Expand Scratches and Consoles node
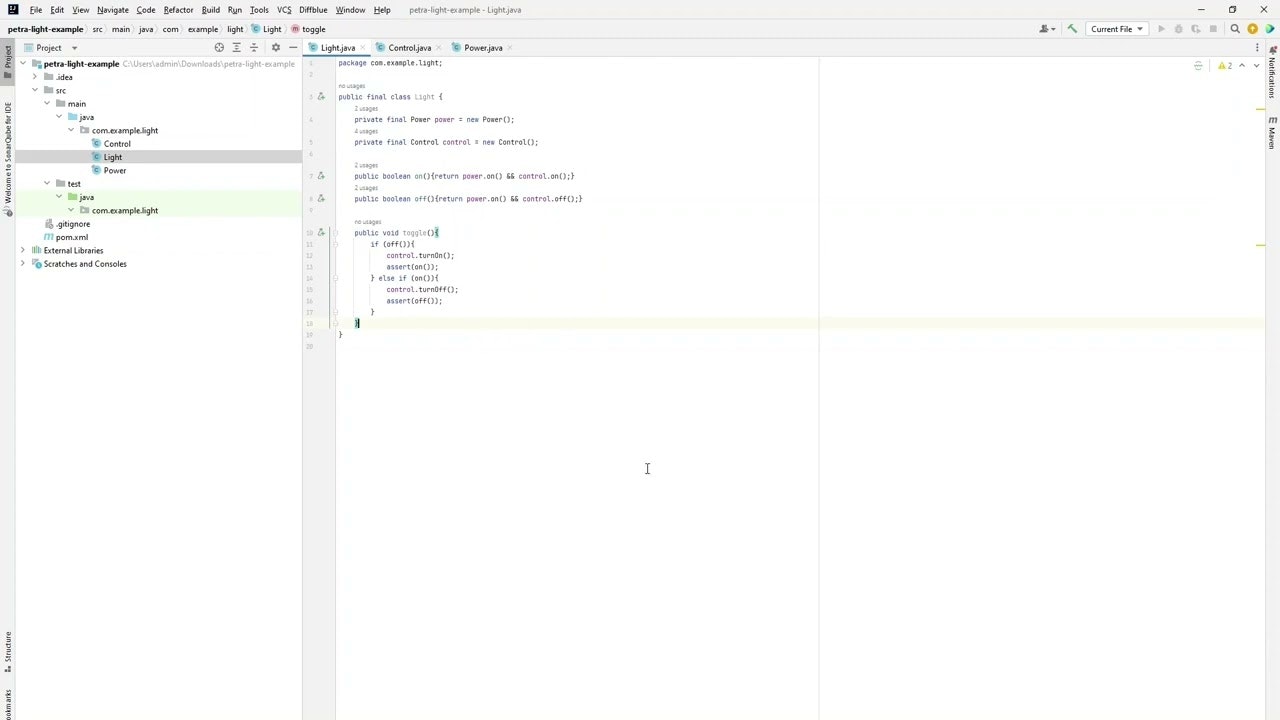The width and height of the screenshot is (1280, 720). point(23,264)
